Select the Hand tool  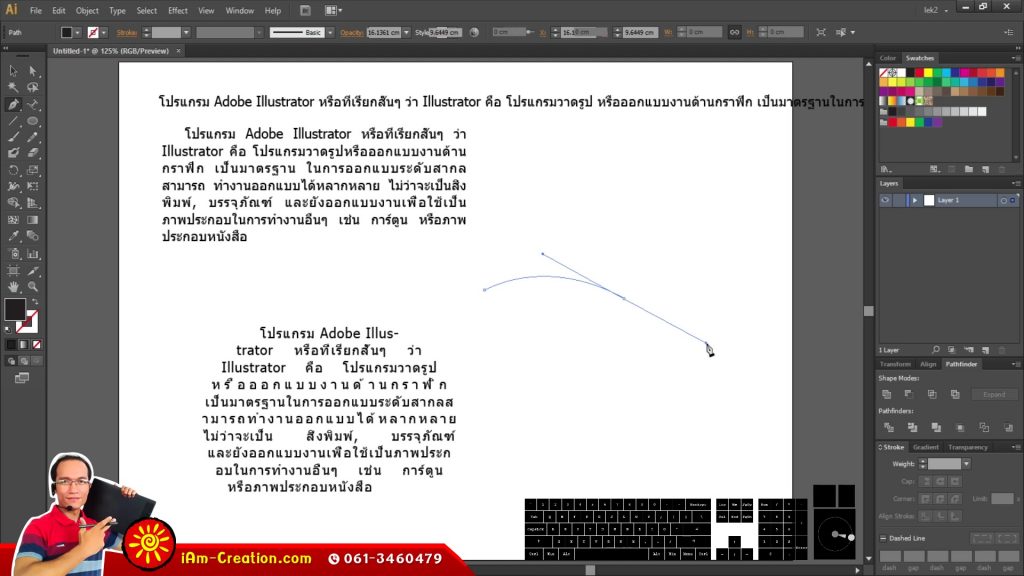[x=13, y=287]
